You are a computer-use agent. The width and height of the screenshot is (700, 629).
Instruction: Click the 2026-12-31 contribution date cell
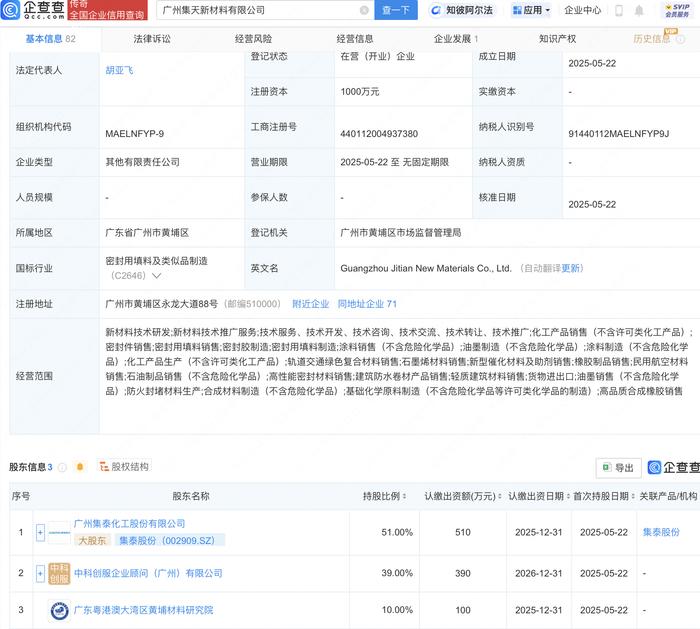click(538, 573)
